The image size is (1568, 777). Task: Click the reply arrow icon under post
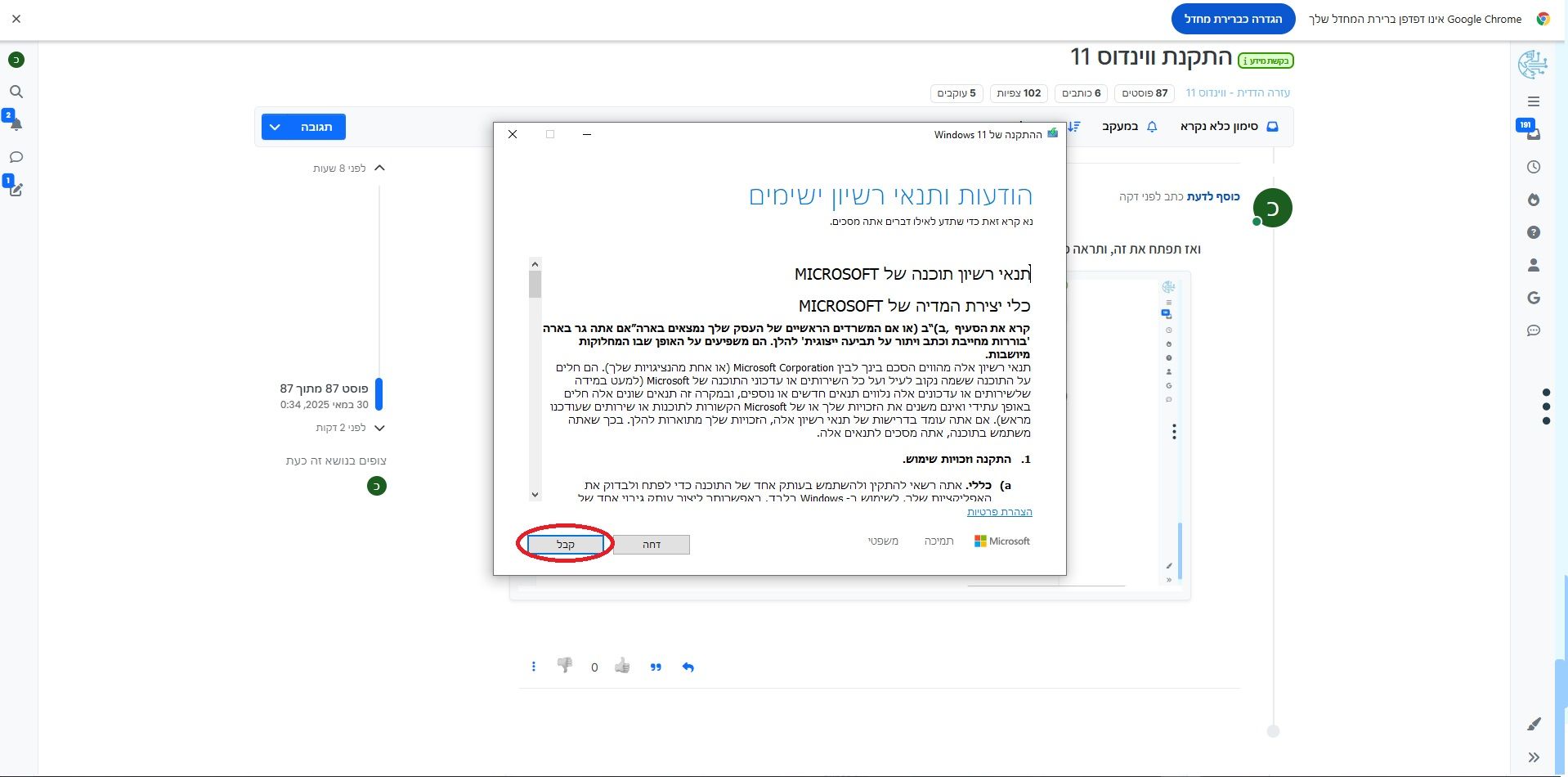pos(688,667)
